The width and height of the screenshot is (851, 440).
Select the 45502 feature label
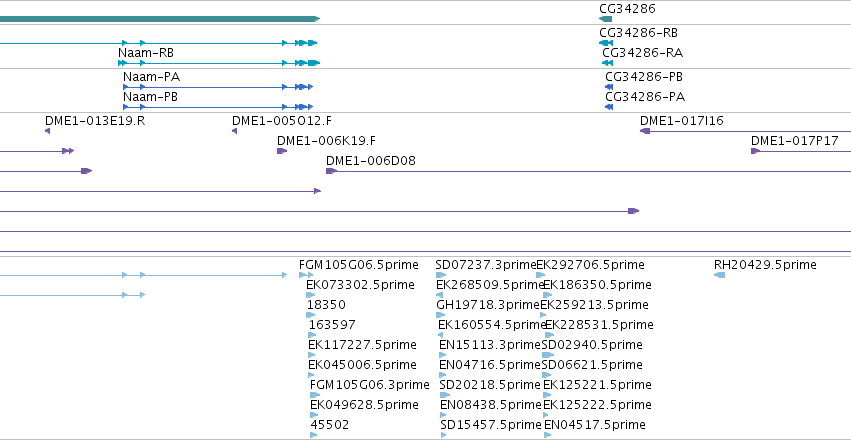tap(329, 424)
